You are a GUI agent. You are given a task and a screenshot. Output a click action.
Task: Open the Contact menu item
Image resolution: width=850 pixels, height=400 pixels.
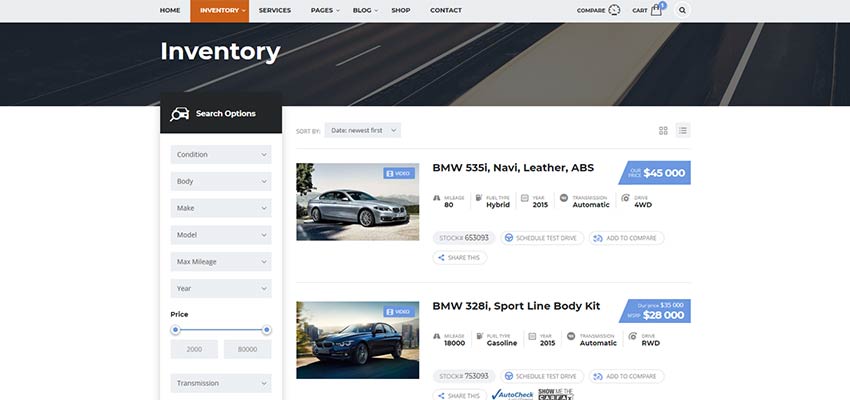[x=446, y=10]
